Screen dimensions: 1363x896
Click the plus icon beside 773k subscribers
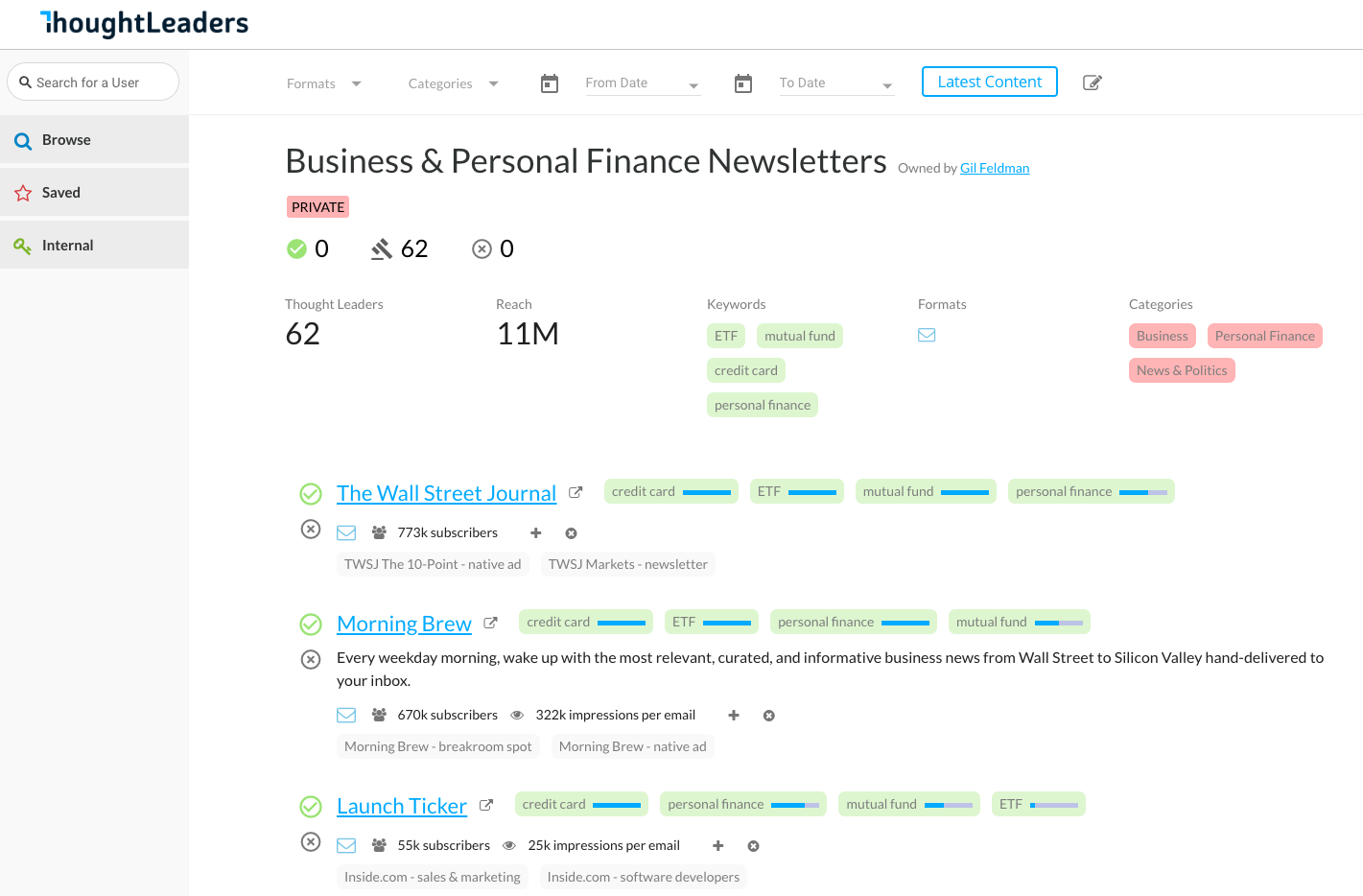536,533
